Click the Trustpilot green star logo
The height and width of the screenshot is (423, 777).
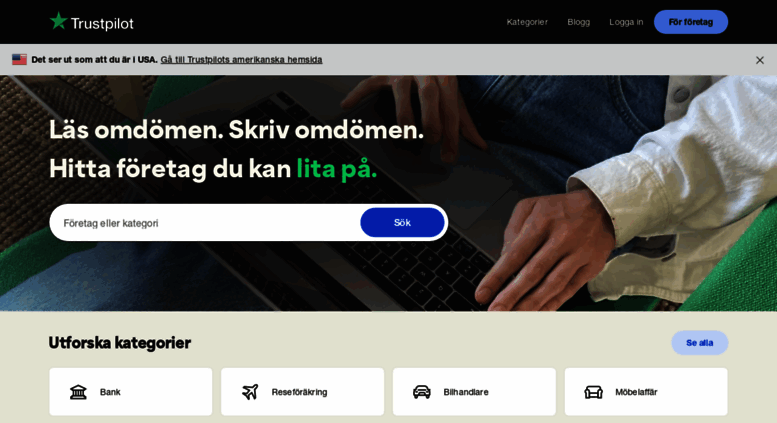point(58,21)
